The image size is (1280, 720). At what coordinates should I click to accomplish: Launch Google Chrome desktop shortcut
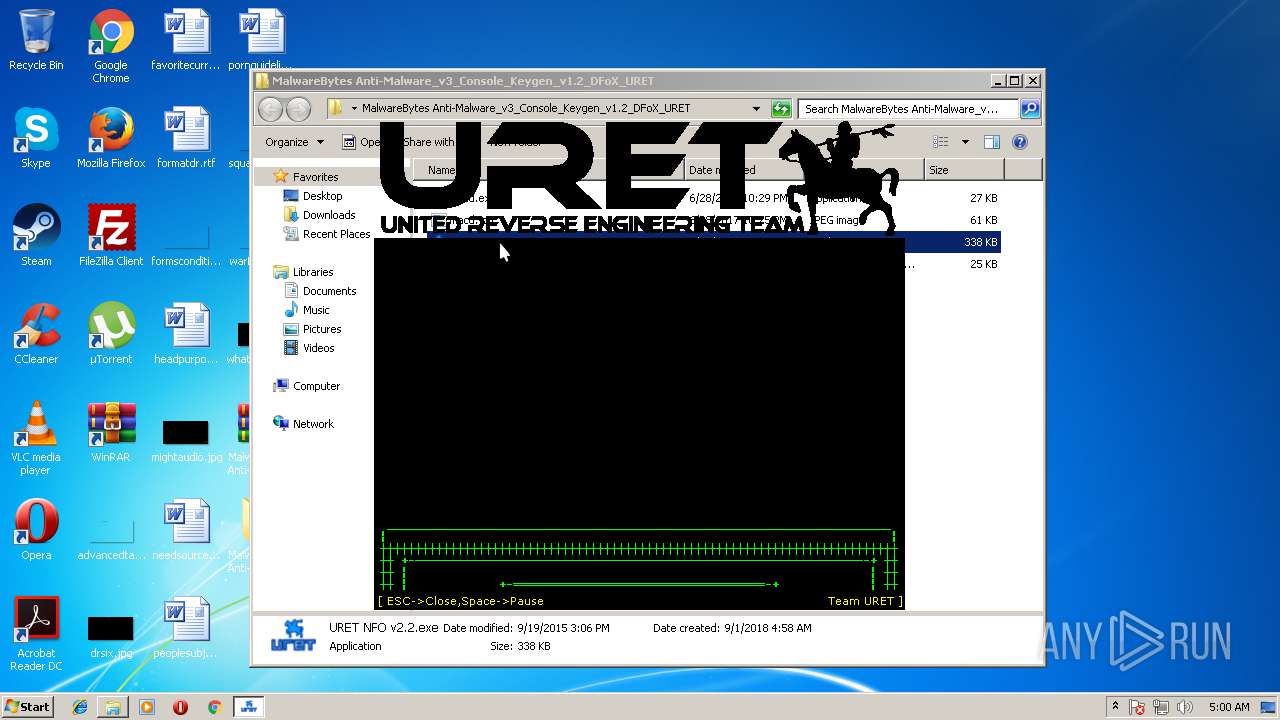pyautogui.click(x=111, y=46)
